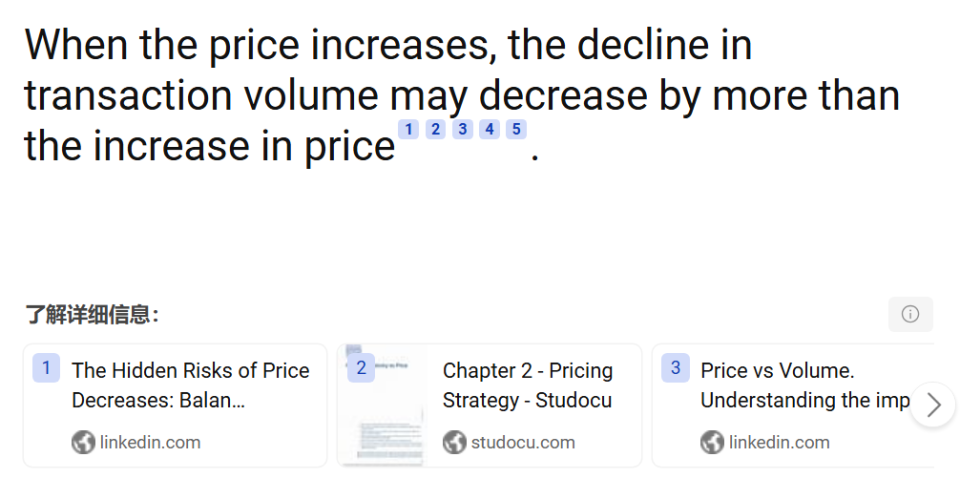Click globe icon of first linkedin.com source
The width and height of the screenshot is (960, 478).
click(84, 442)
